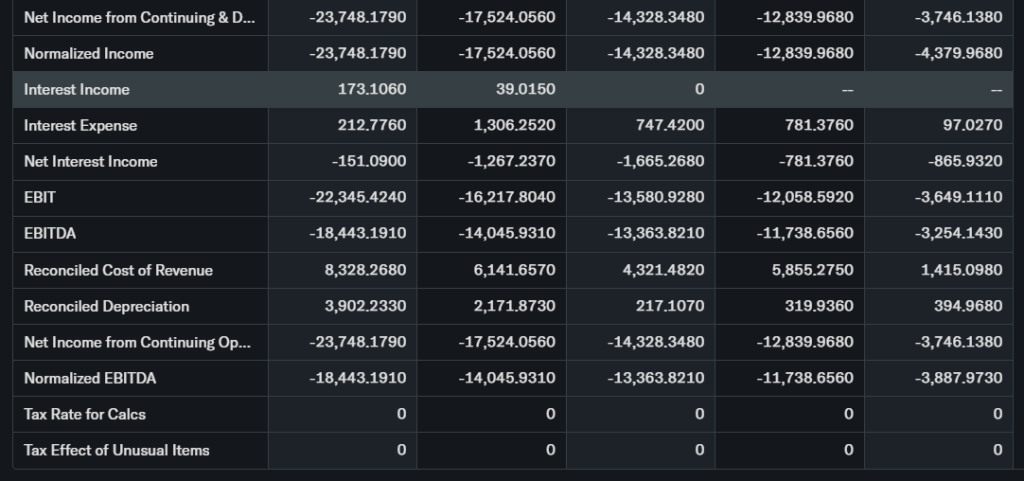Click the truncated Net Income from Continuing Op... label

(137, 342)
